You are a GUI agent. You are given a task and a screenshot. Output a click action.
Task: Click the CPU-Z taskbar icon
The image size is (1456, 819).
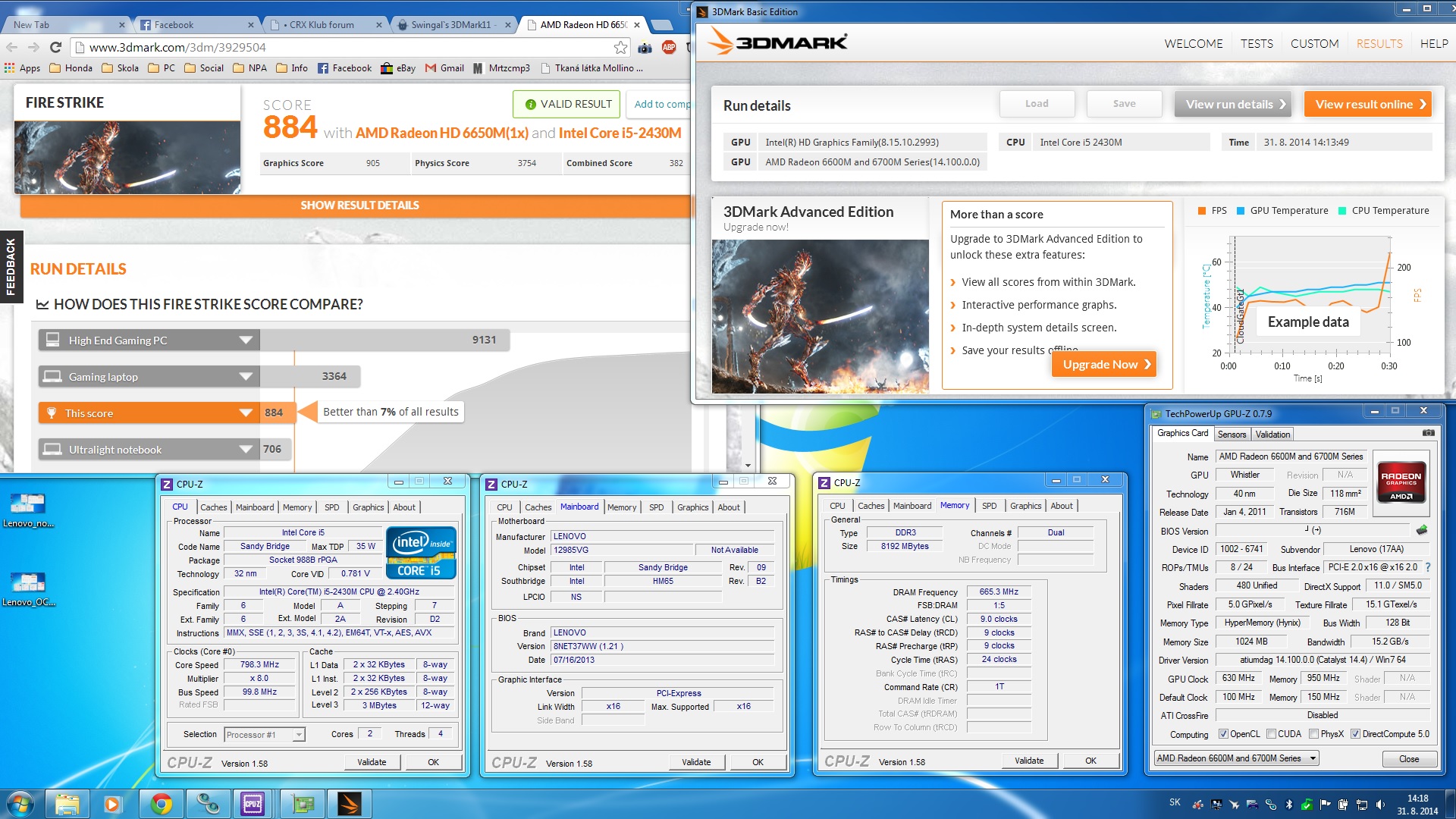point(253,804)
